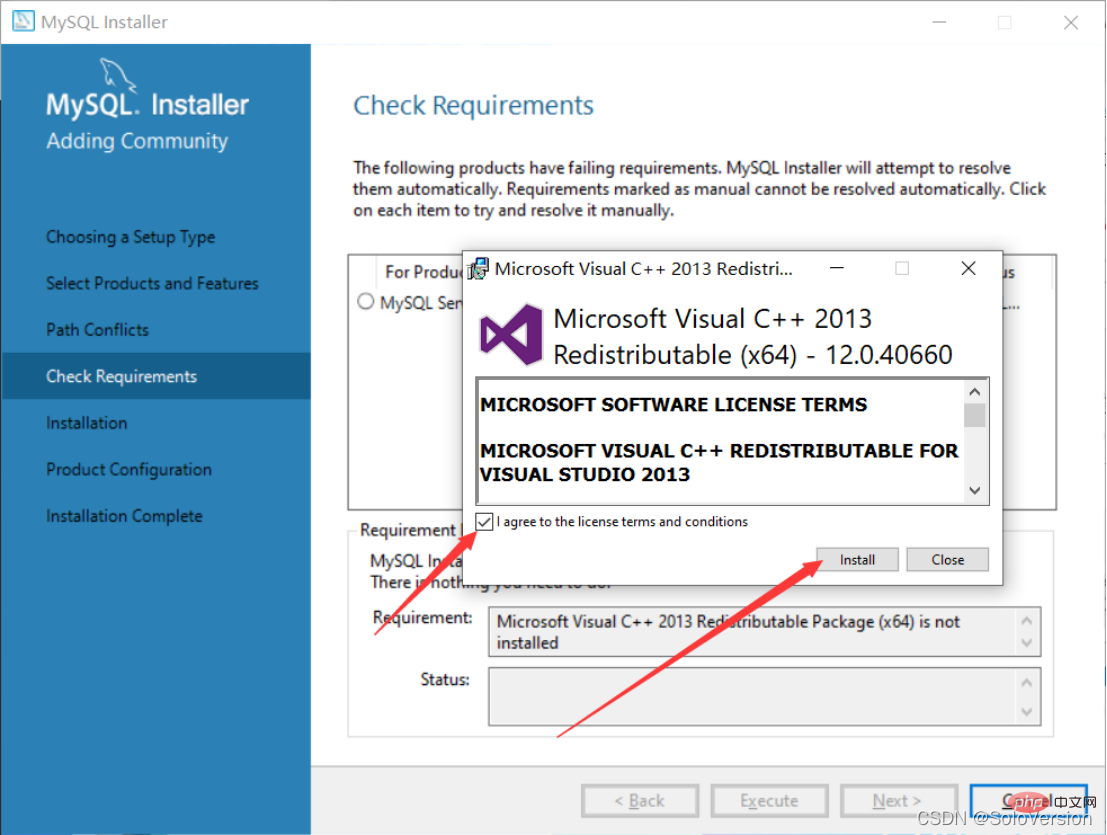
Task: Click the Visual C++ installer title bar icon
Action: pyautogui.click(x=478, y=269)
